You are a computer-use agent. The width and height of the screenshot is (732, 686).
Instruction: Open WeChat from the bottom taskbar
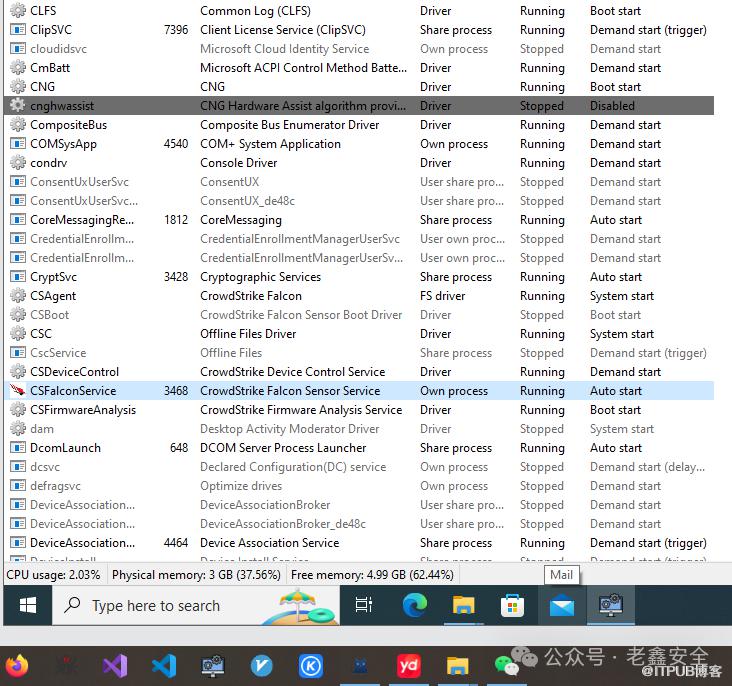pyautogui.click(x=507, y=665)
